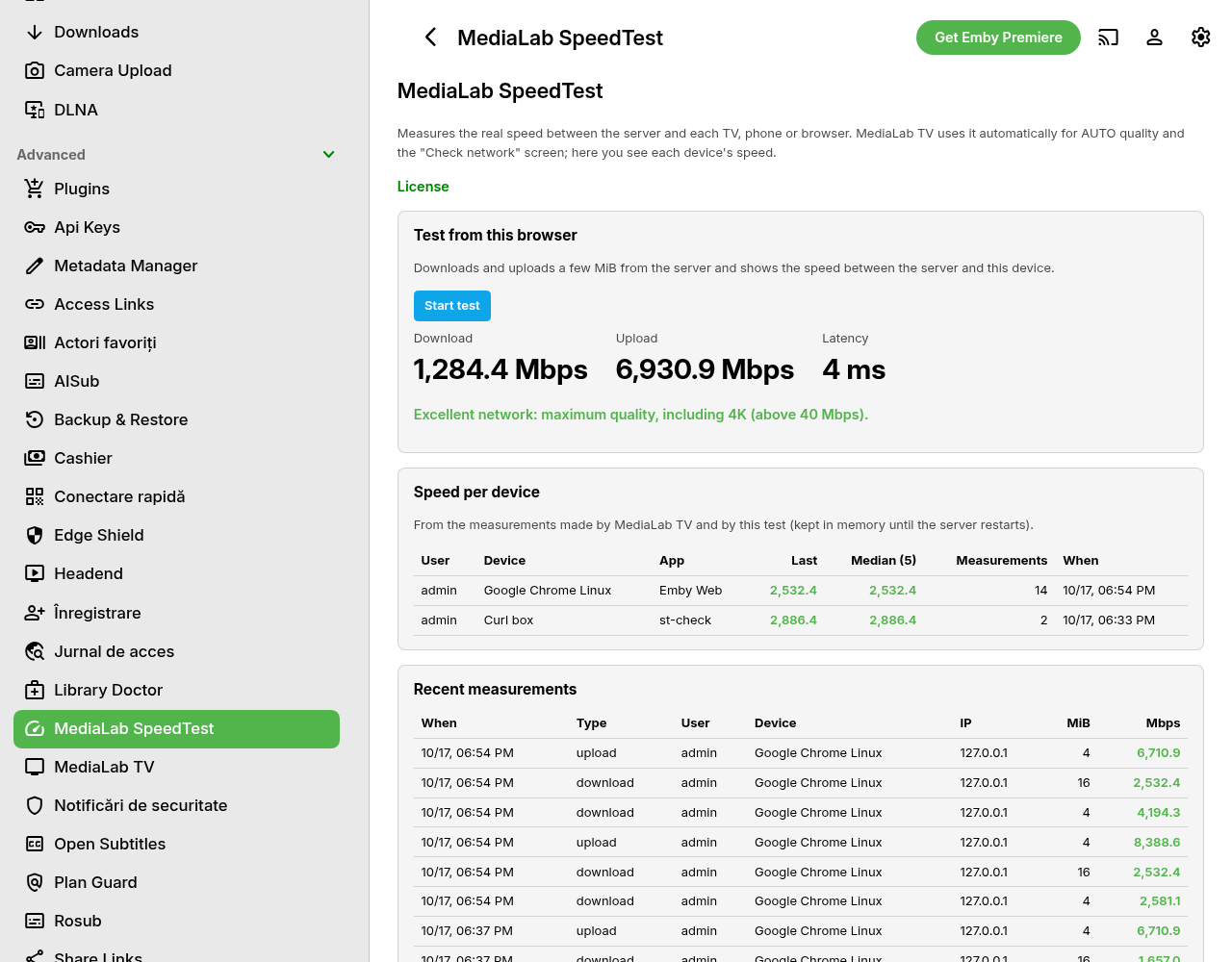Click the Measurements column header
1232x962 pixels.
1002,561
